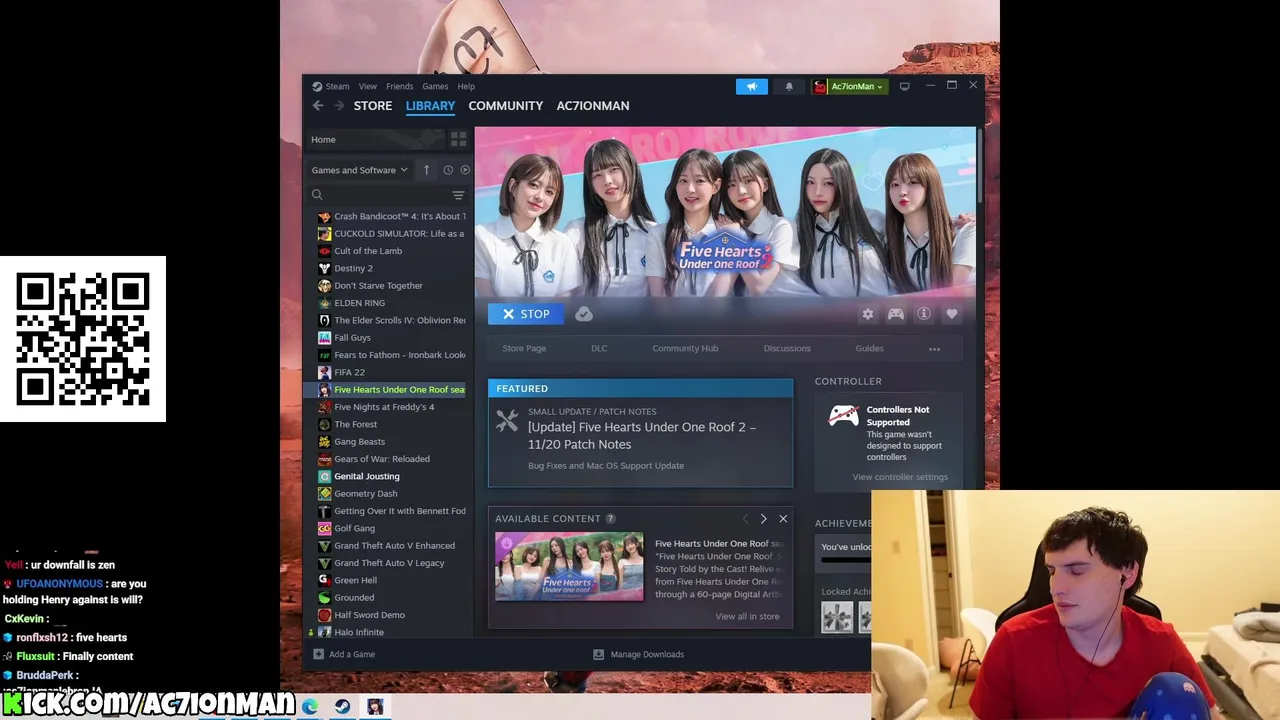Select Geometry Dash in library
Screen dimensions: 1280x720
[x=365, y=494]
